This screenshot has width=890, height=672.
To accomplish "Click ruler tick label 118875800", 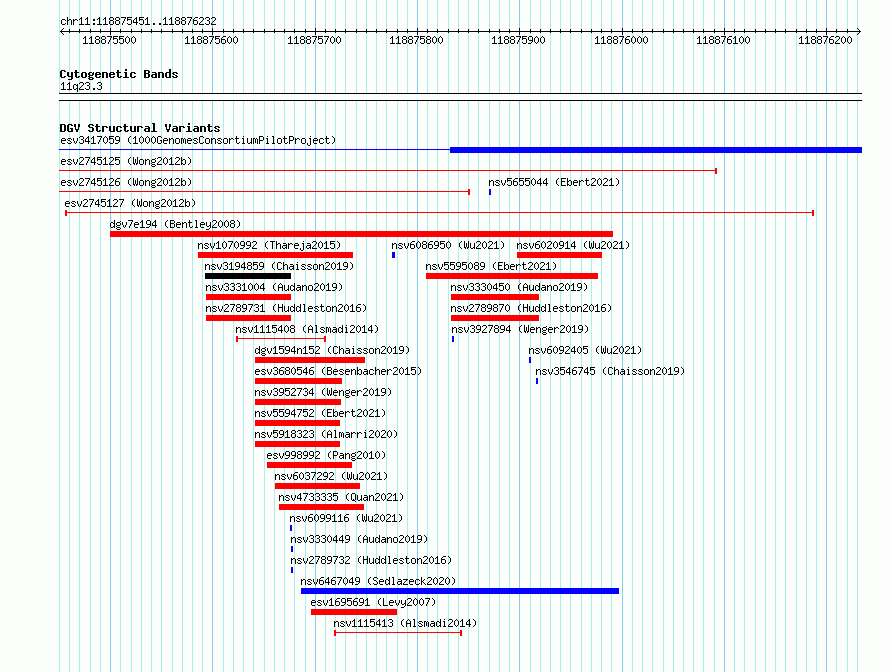I will [x=416, y=40].
